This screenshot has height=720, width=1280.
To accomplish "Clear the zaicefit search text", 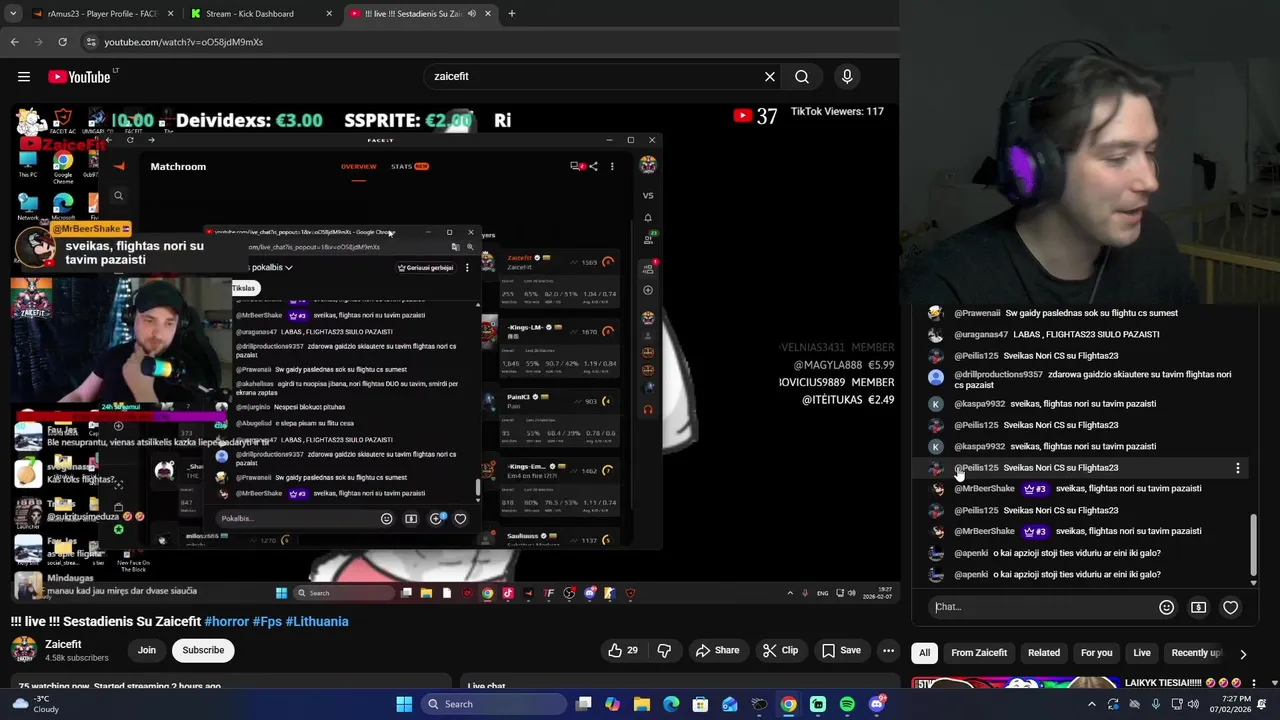I will (x=770, y=77).
